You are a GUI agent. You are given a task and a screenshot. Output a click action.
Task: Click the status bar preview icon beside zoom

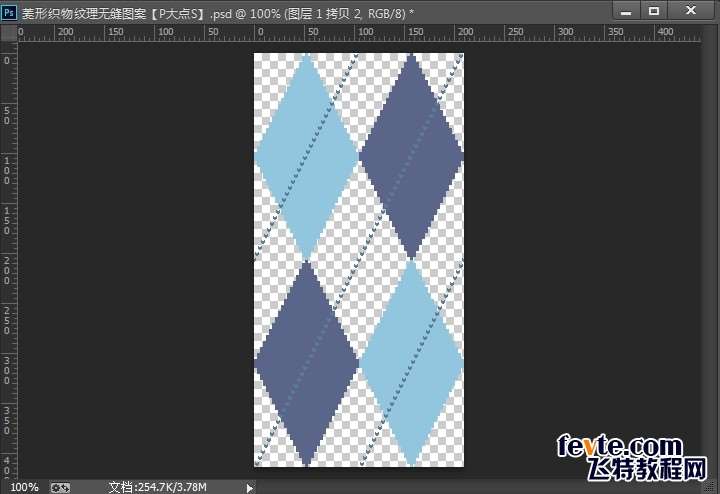61,487
